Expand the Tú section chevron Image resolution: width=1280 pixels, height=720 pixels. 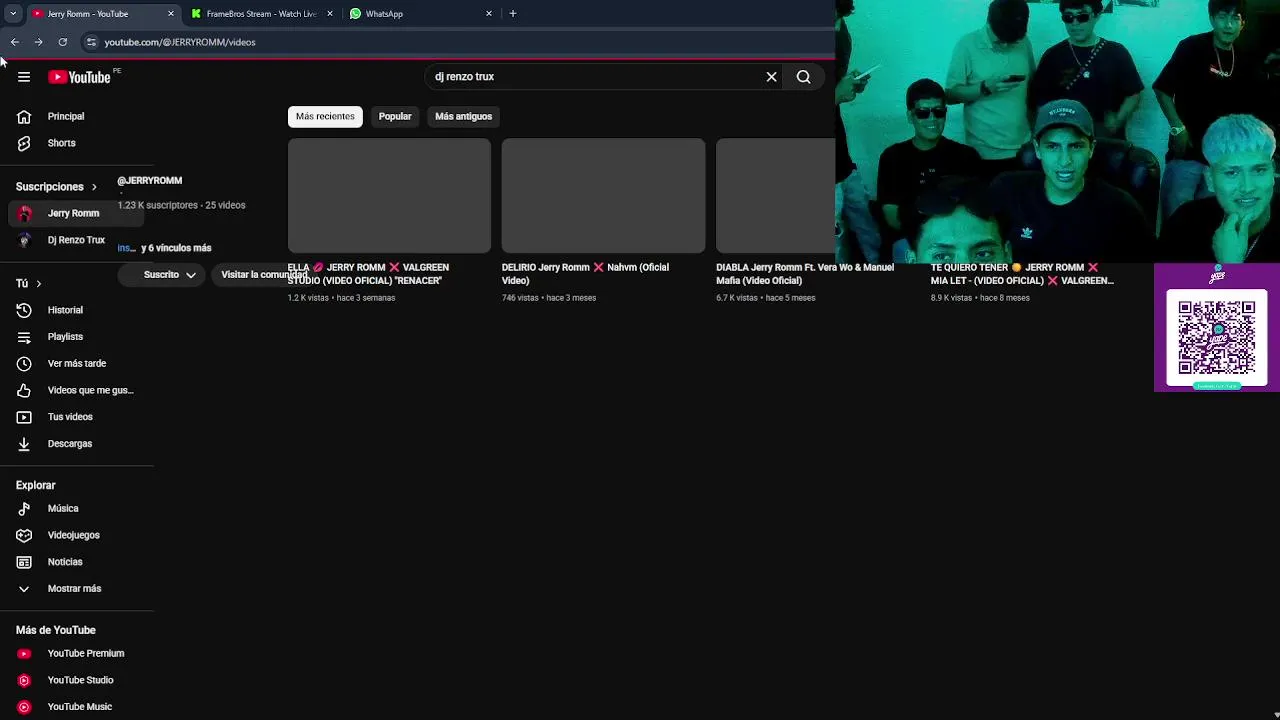[x=38, y=284]
